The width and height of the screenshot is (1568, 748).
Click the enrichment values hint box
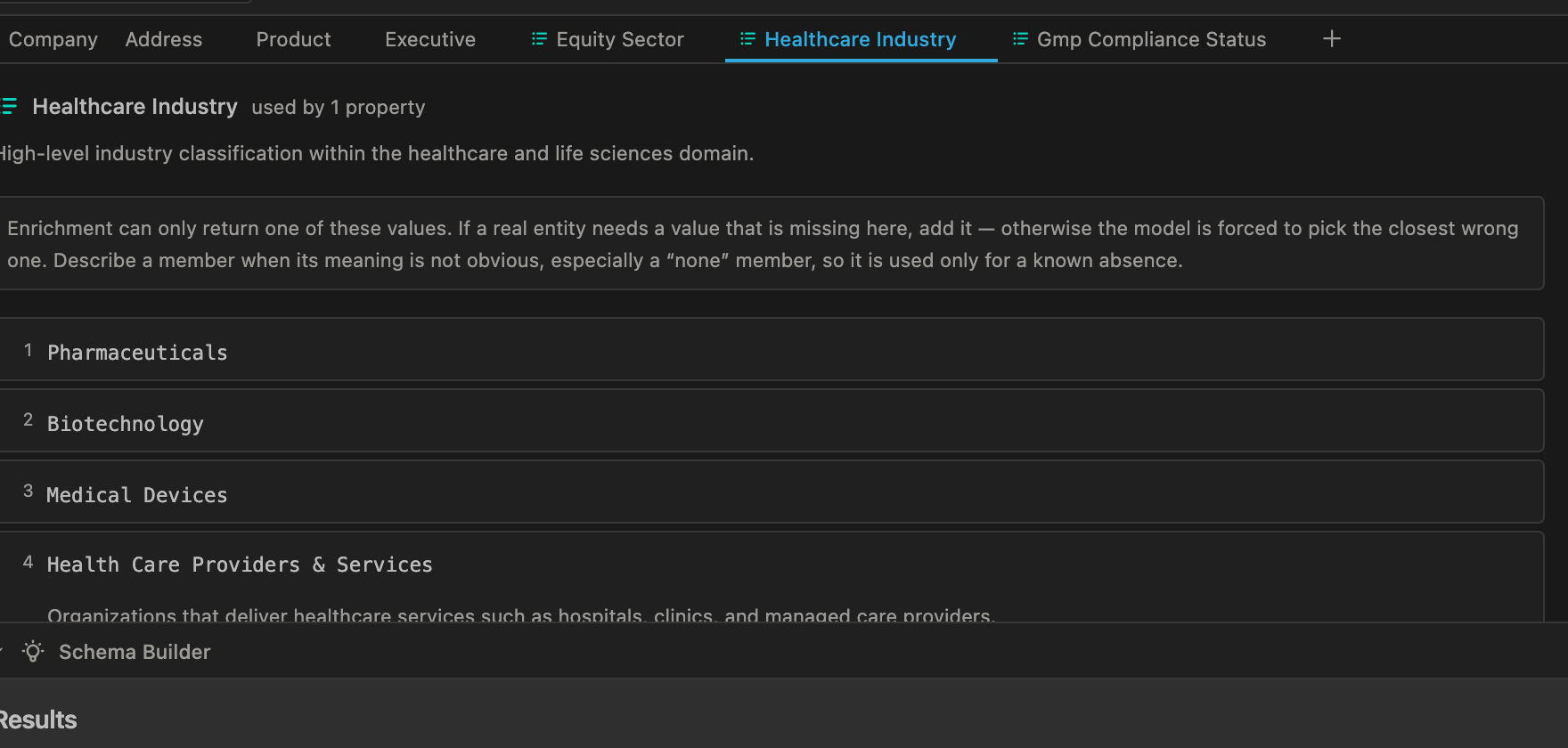(x=772, y=244)
